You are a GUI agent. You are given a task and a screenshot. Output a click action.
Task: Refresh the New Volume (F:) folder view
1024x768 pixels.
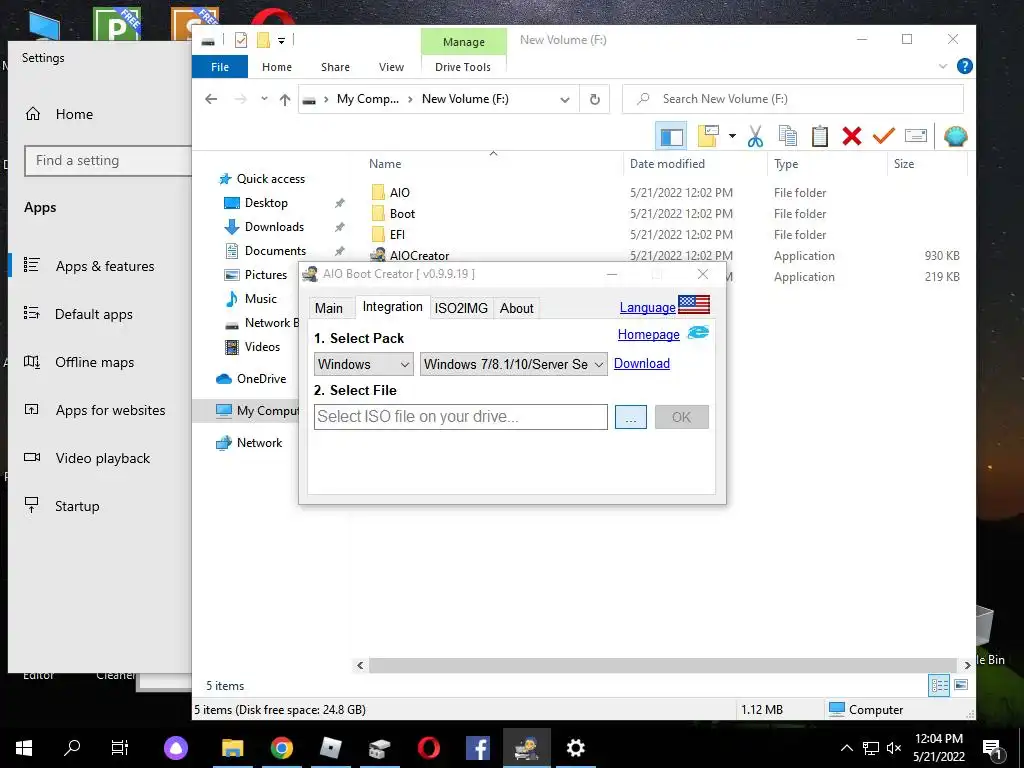[x=594, y=99]
